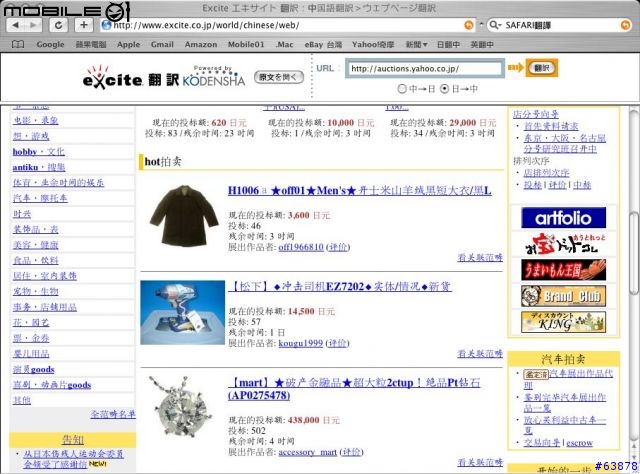The width and height of the screenshot is (640, 474).
Task: Open the mart Pt diamond auction title
Action: point(354,389)
